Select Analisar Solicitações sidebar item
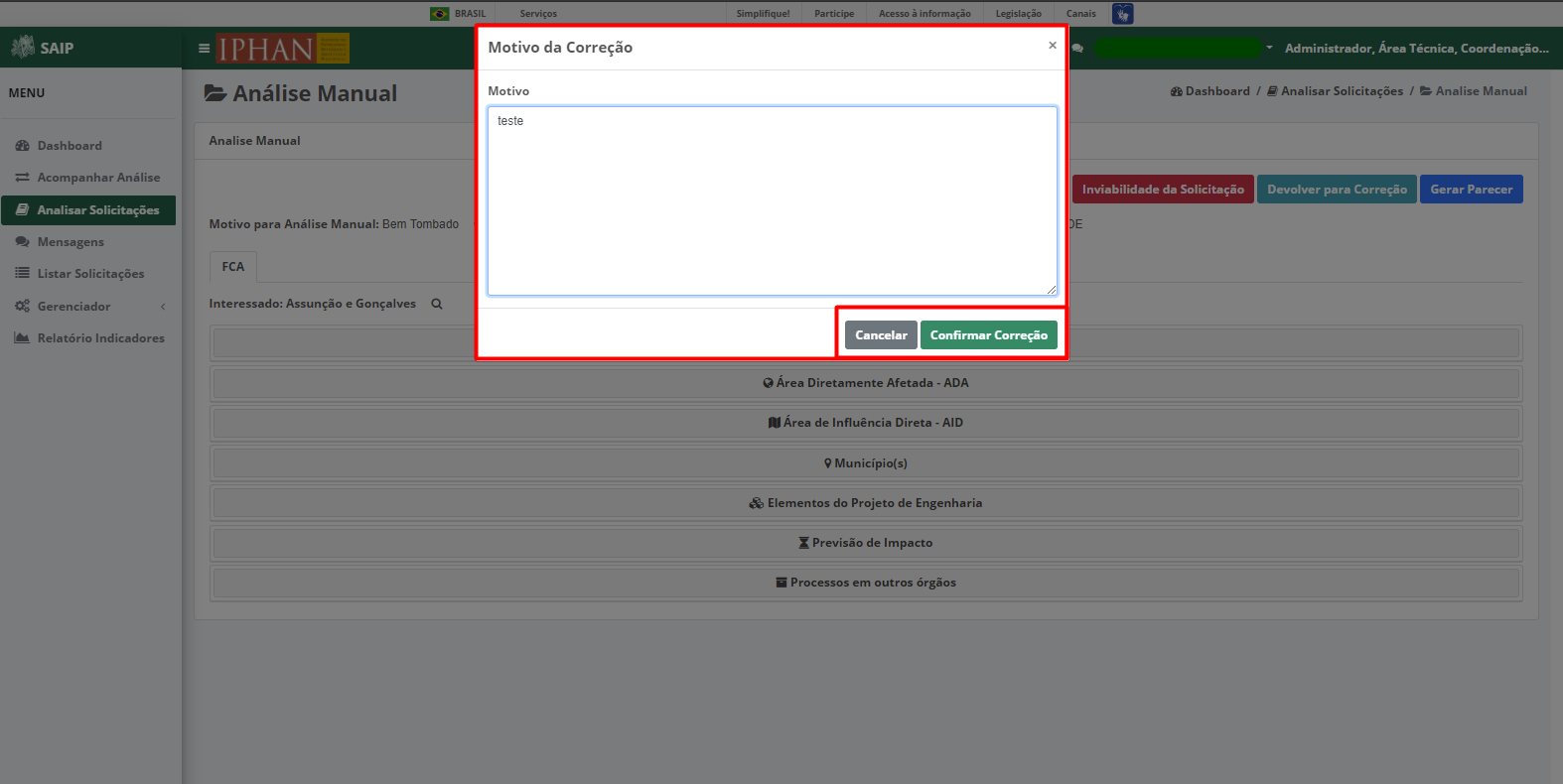Screen dimensions: 1563x784 (x=88, y=210)
